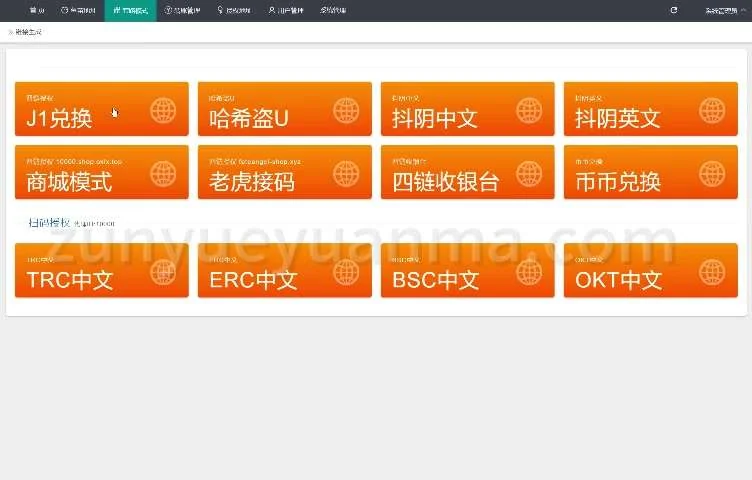Click the globe icon on 抖阴中文 tile

tap(529, 110)
